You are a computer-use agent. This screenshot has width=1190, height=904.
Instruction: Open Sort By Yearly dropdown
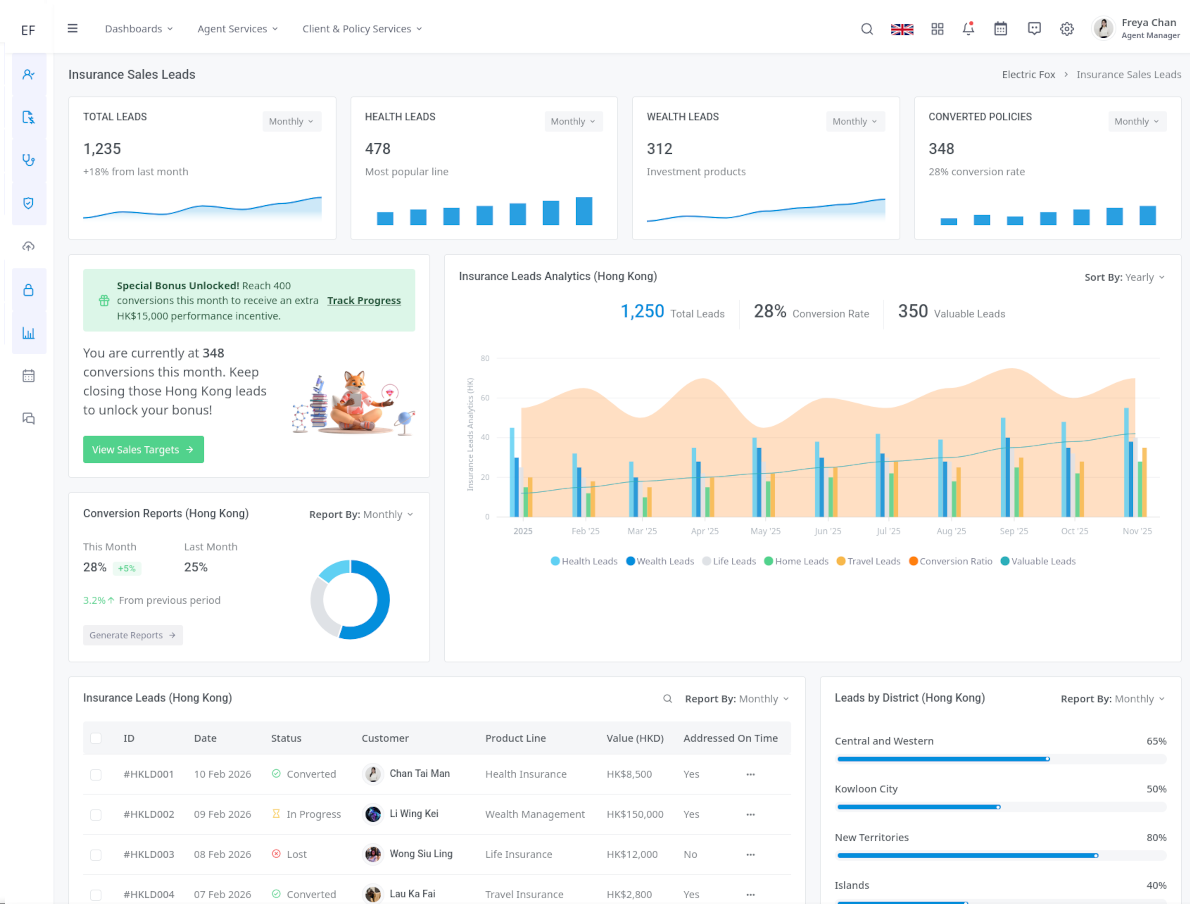tap(1124, 278)
